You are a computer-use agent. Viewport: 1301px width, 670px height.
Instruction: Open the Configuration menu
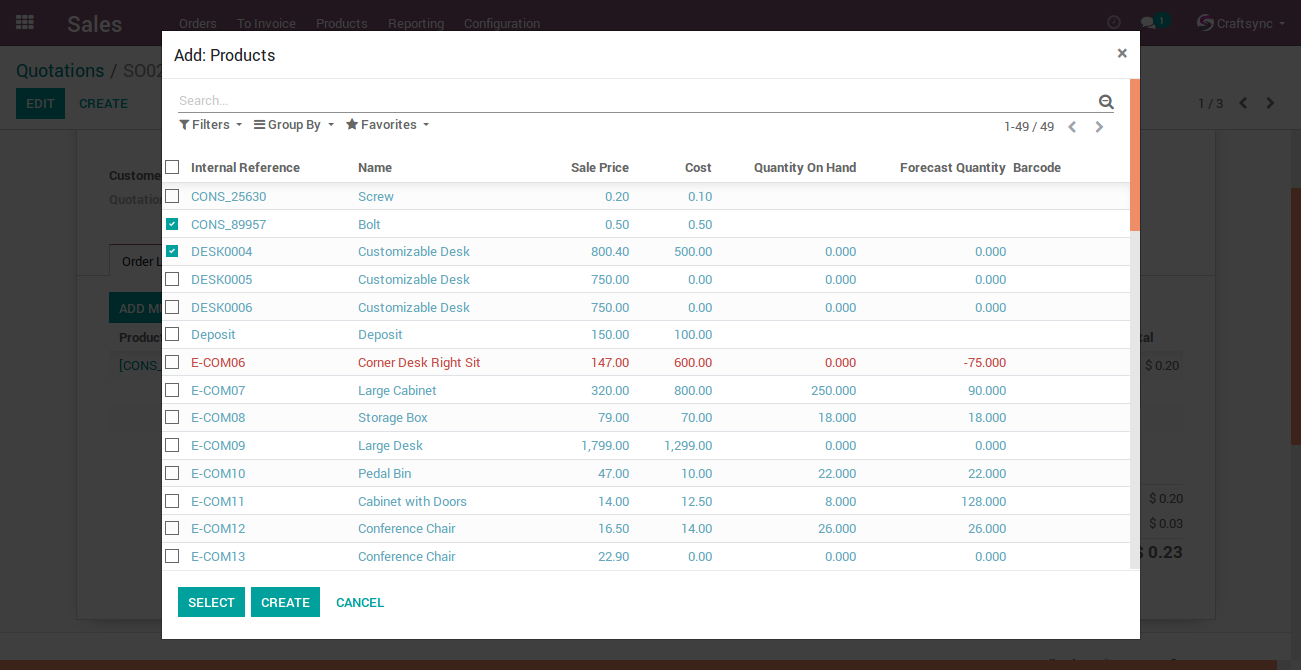pos(501,23)
